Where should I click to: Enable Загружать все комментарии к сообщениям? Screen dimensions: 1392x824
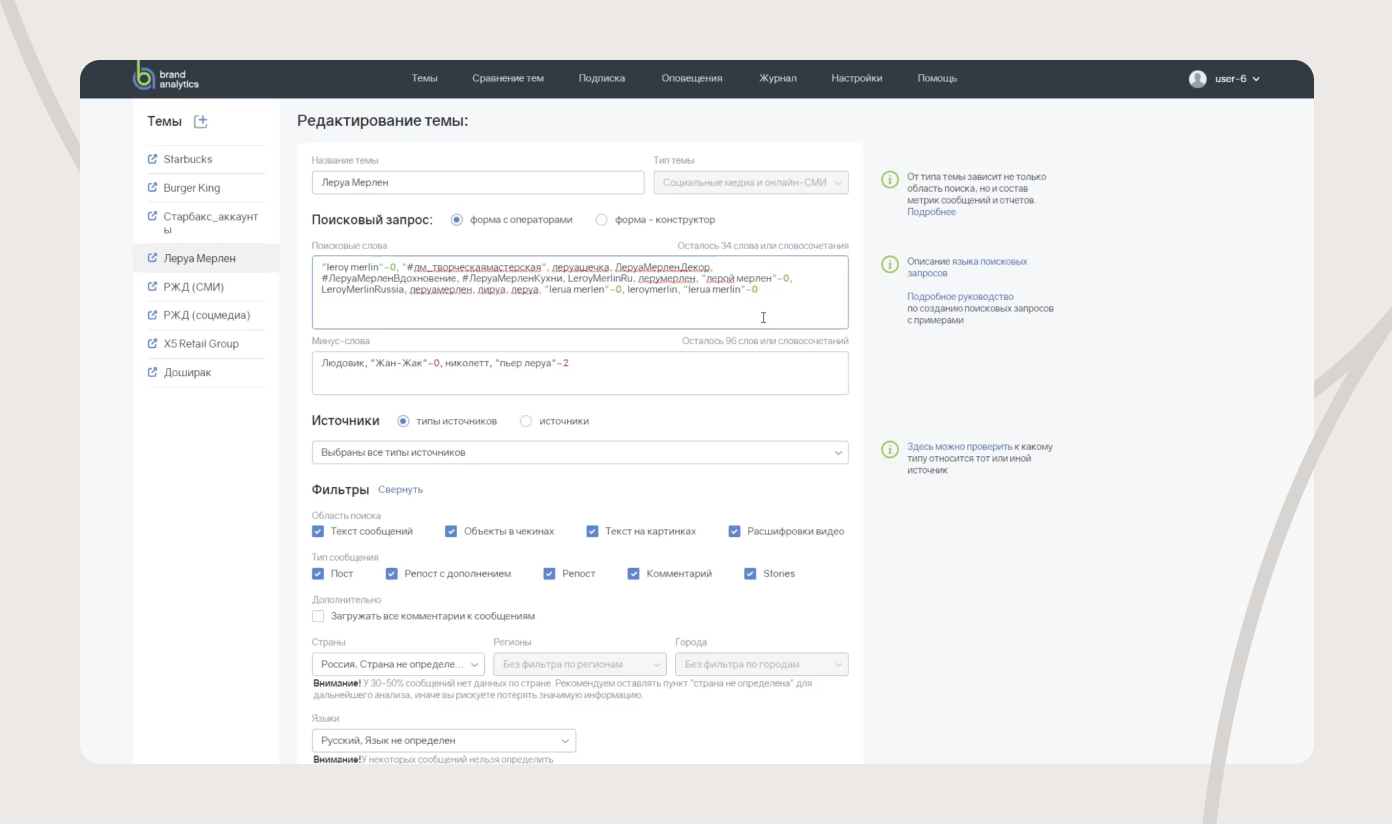click(x=318, y=616)
